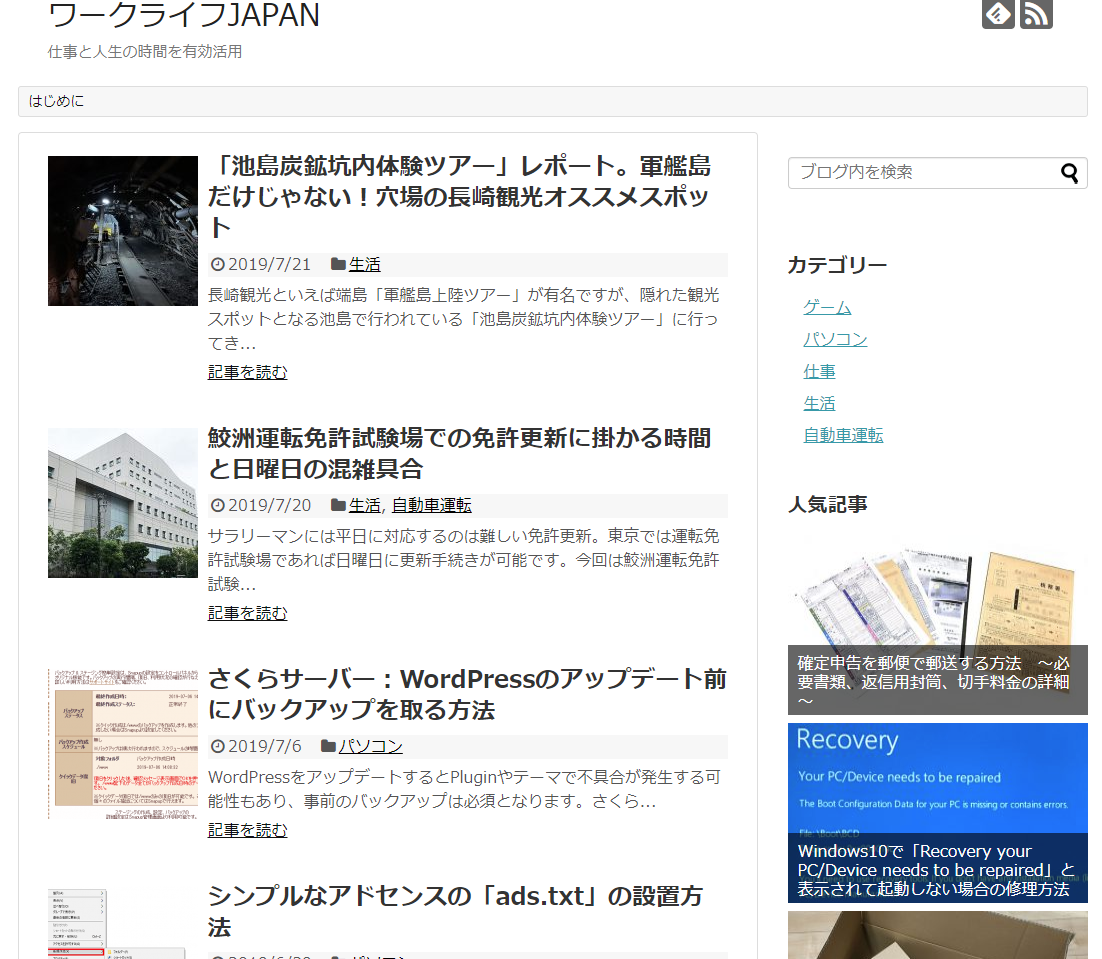
Task: Open 生活 category under 2019/7/21 post
Action: (x=365, y=264)
